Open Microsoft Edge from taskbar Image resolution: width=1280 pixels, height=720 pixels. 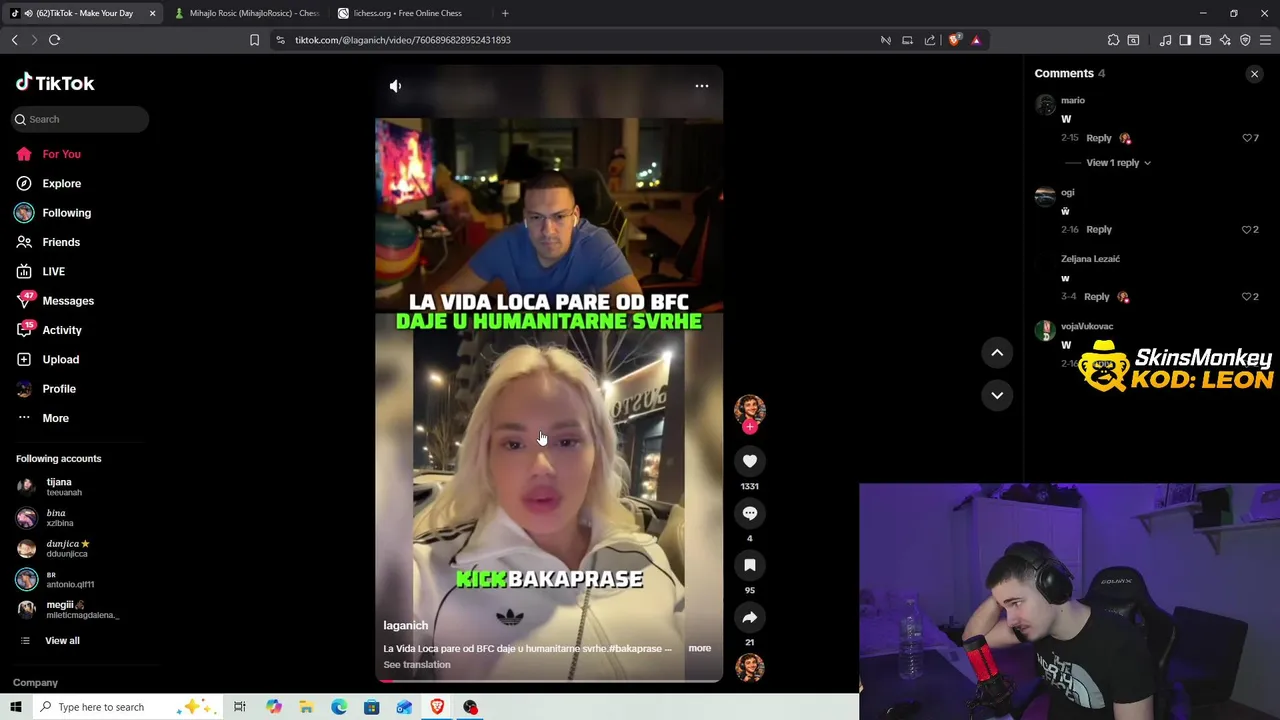click(x=339, y=707)
